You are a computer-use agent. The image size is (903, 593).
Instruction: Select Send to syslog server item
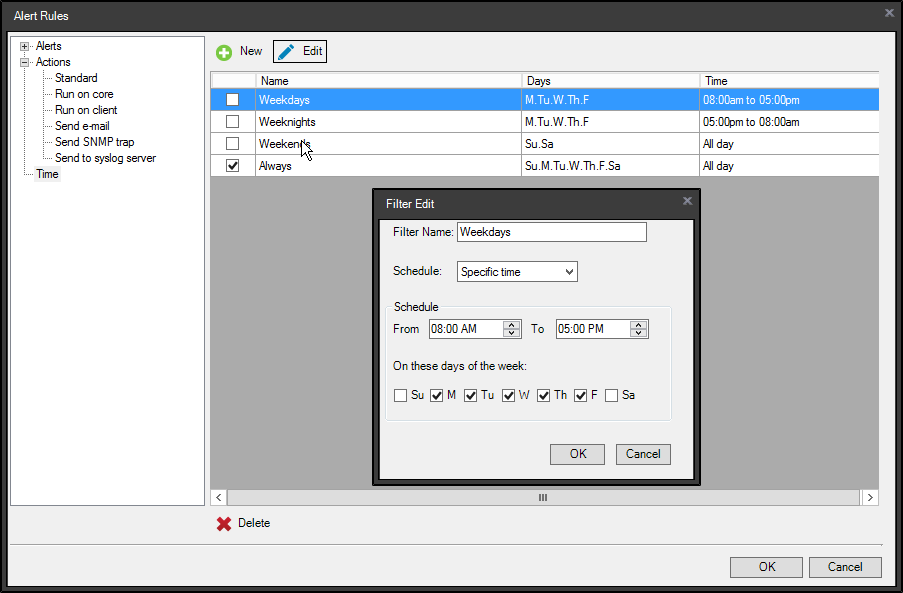105,158
